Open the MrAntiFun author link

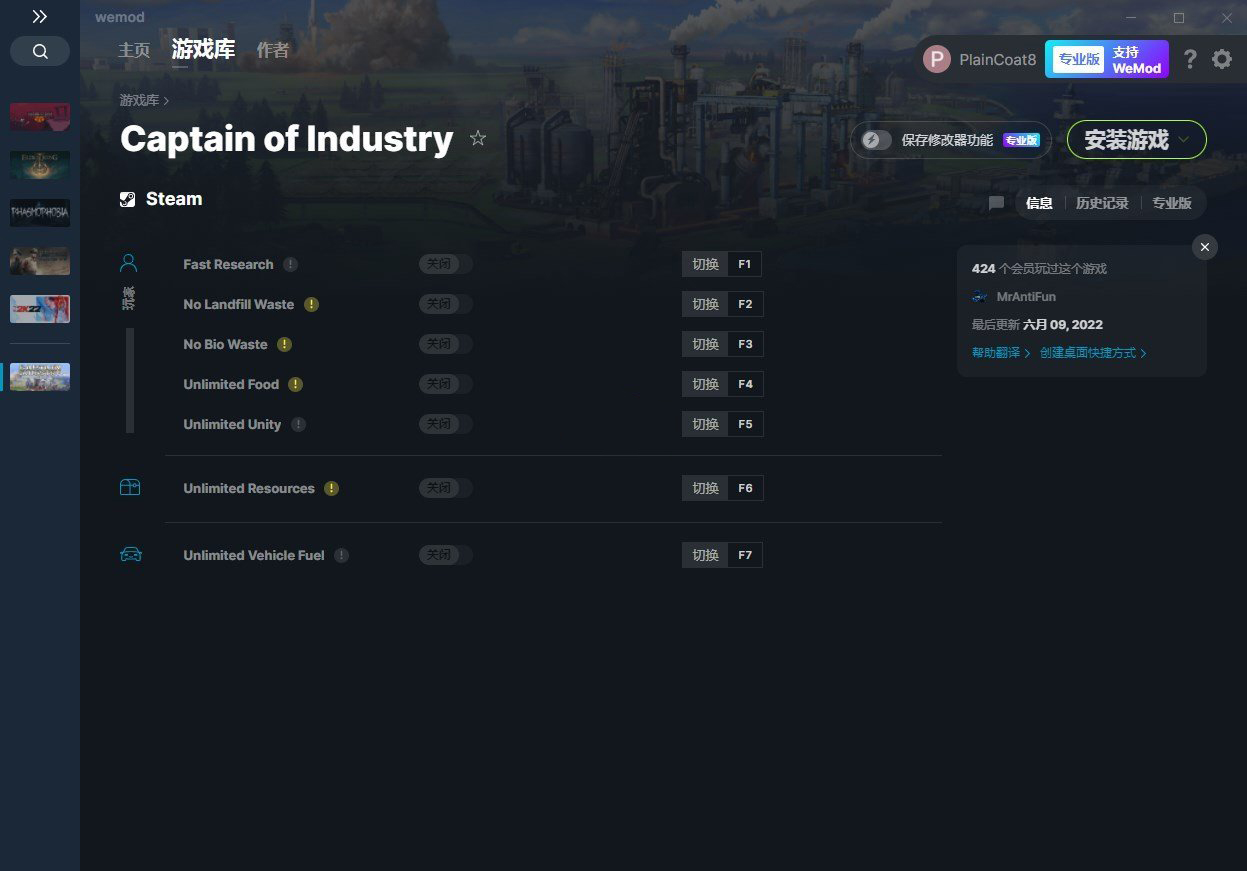1026,297
